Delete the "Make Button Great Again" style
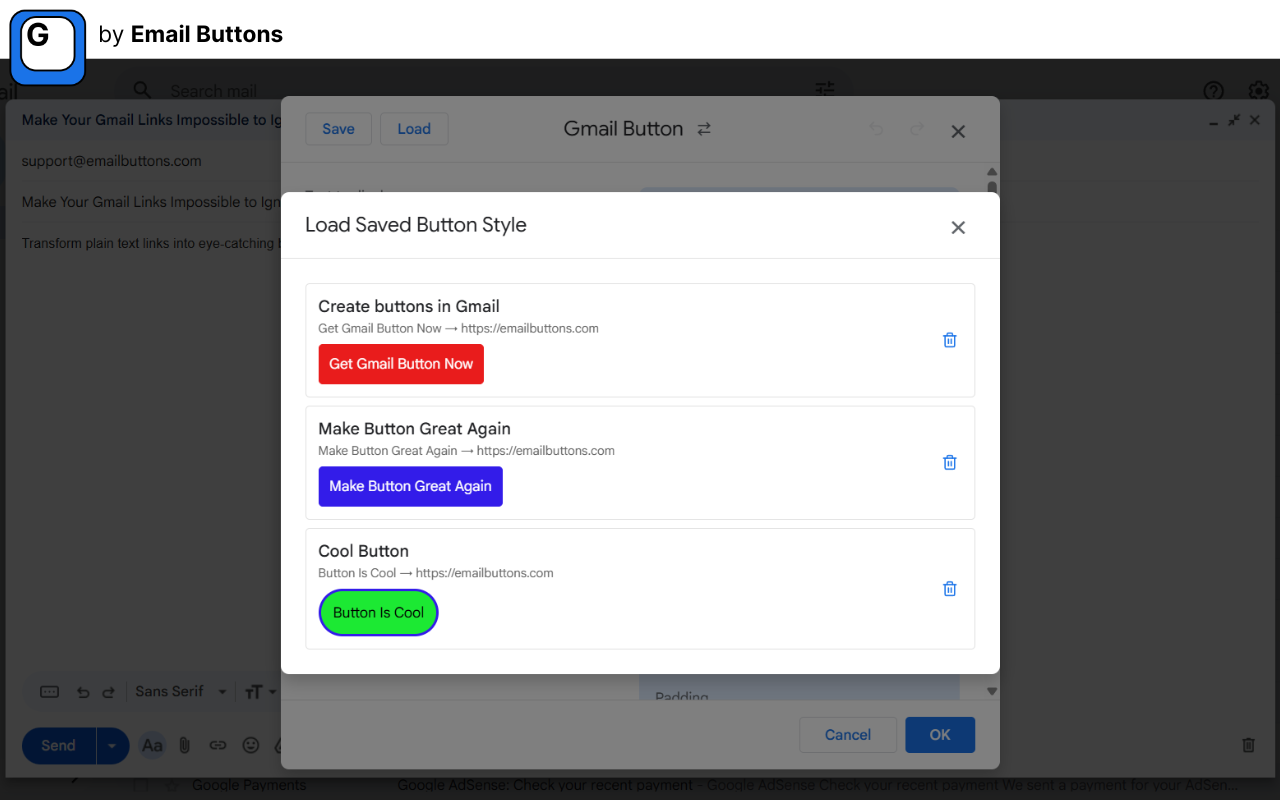This screenshot has height=800, width=1280. point(949,462)
